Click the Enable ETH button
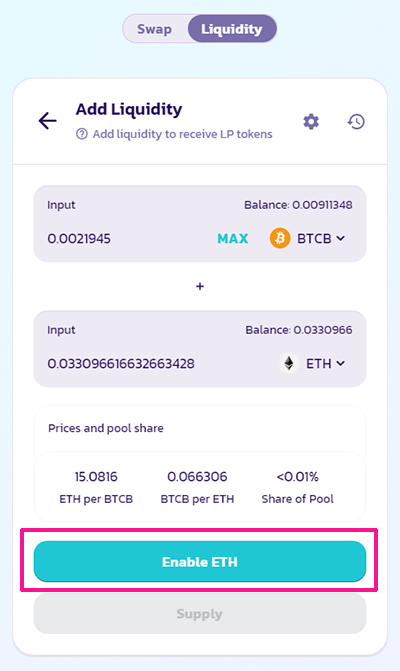 [200, 561]
